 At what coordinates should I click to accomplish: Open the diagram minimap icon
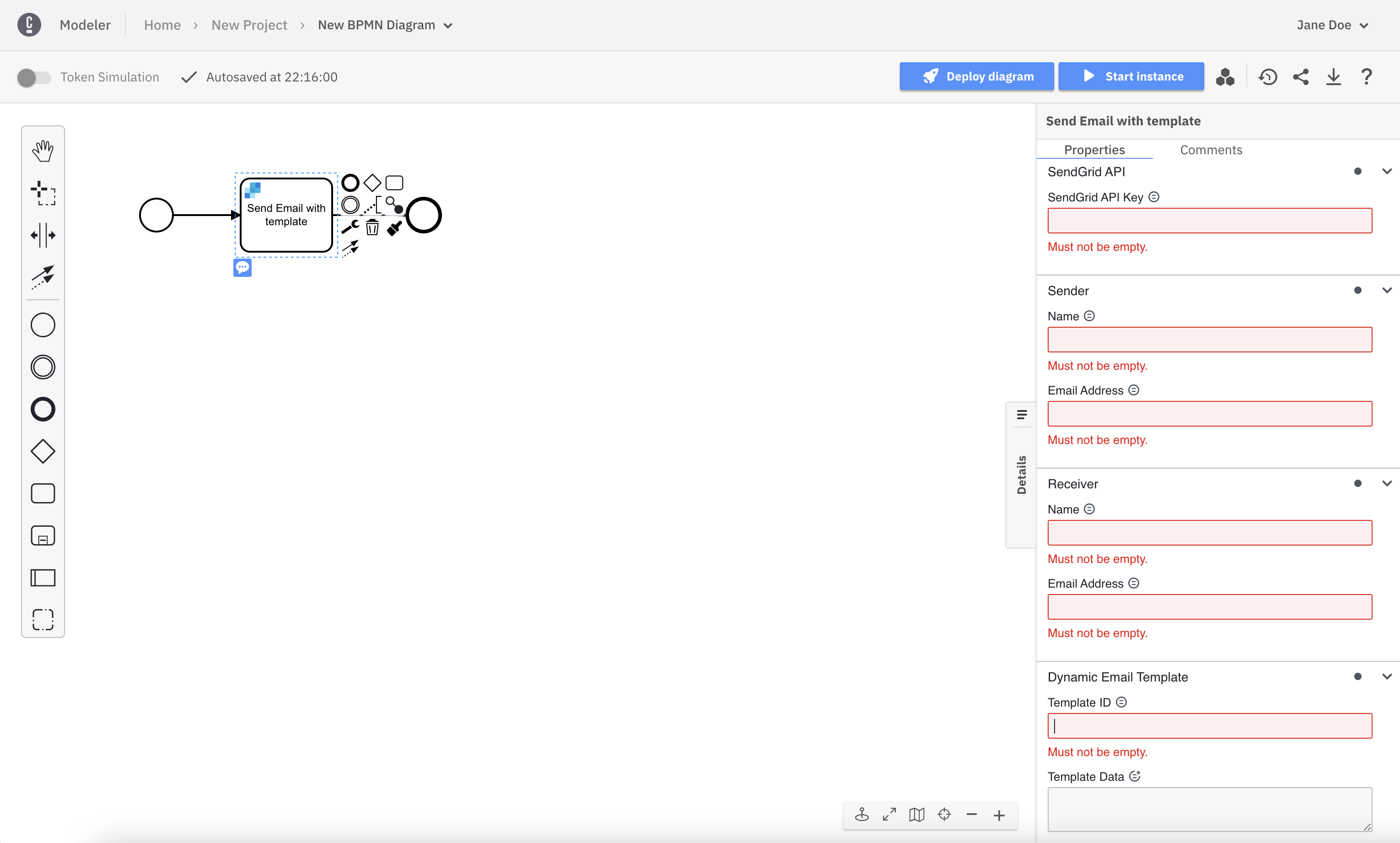pyautogui.click(x=916, y=815)
